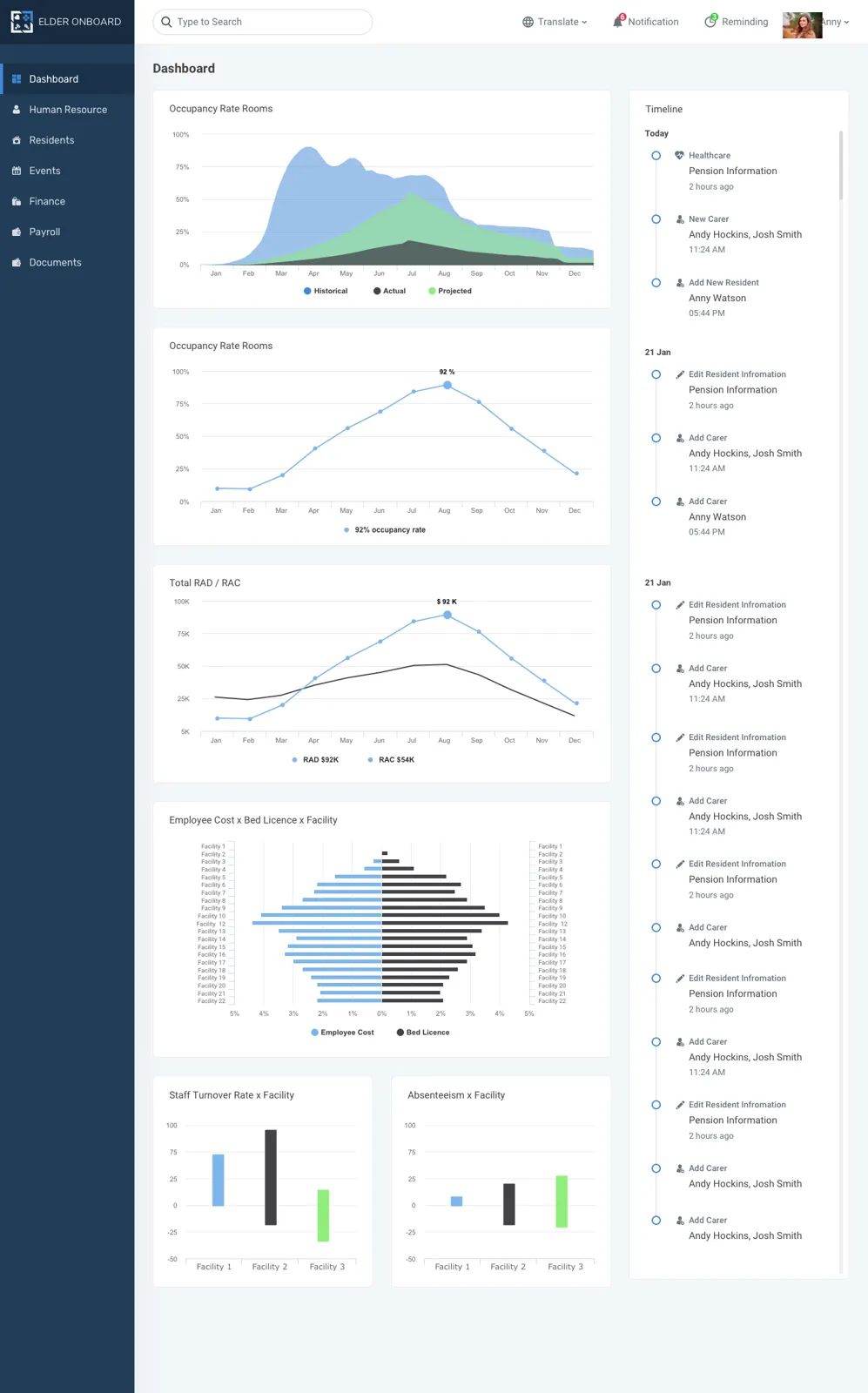Viewport: 868px width, 1393px height.
Task: Open the Notification bell icon
Action: pos(618,21)
